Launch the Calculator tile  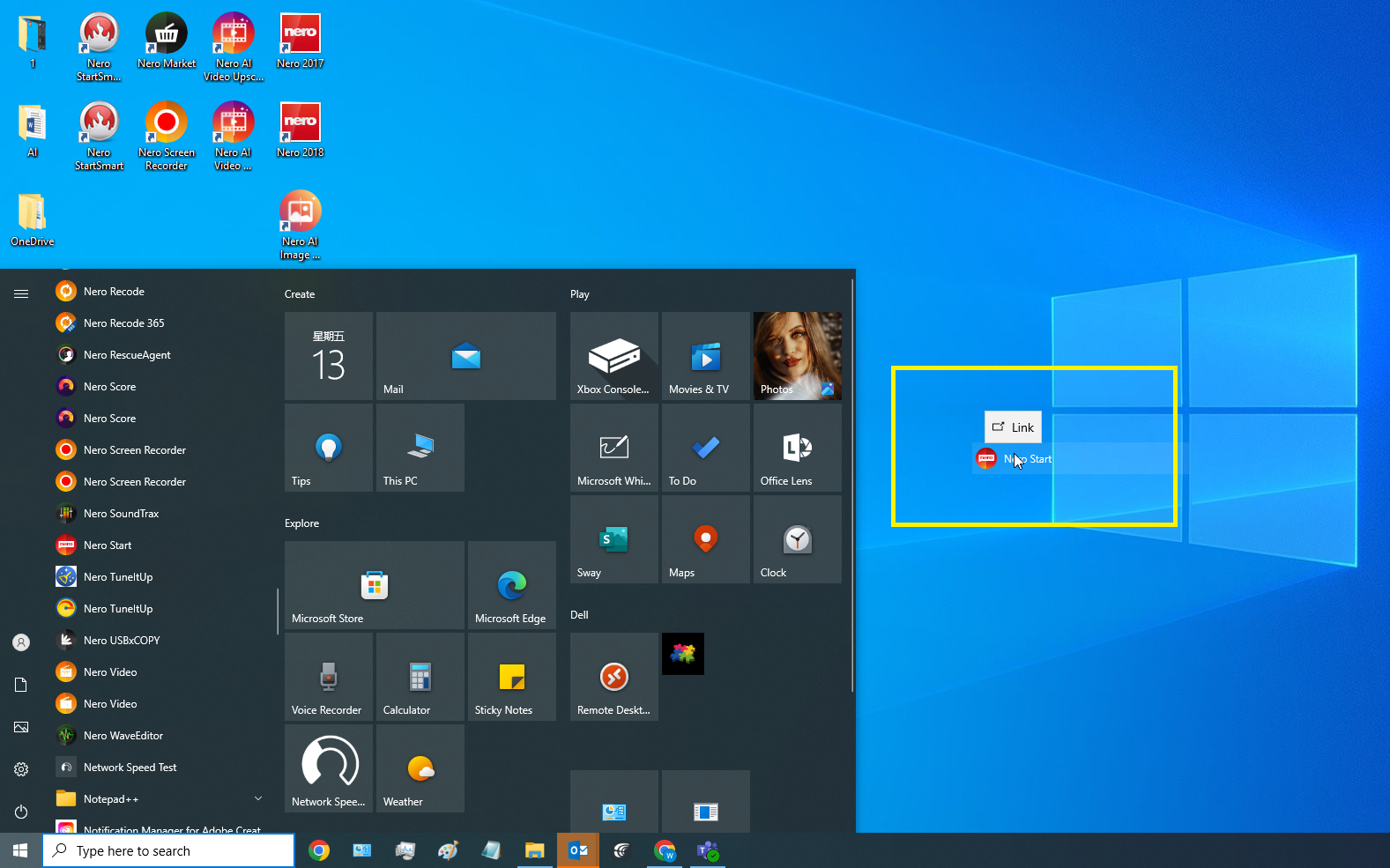pyautogui.click(x=420, y=677)
